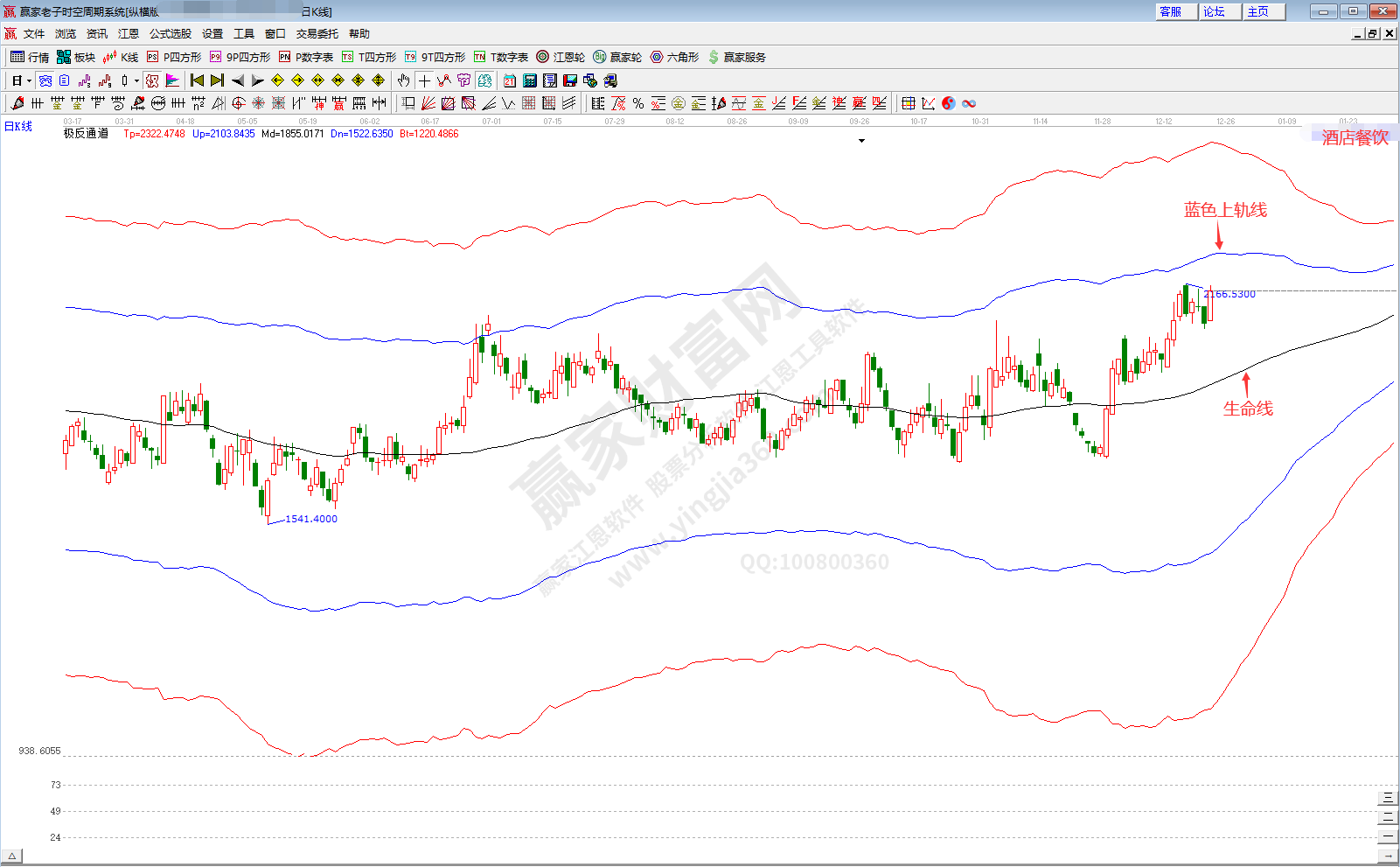
Task: Expand the bottom-left triangle panel expander
Action: (11, 856)
